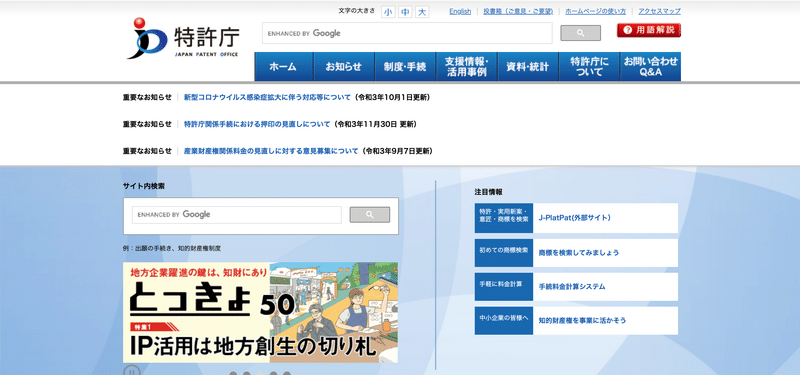Image resolution: width=800 pixels, height=375 pixels.
Task: Click the 手軽に料金計算 label box
Action: coord(504,287)
